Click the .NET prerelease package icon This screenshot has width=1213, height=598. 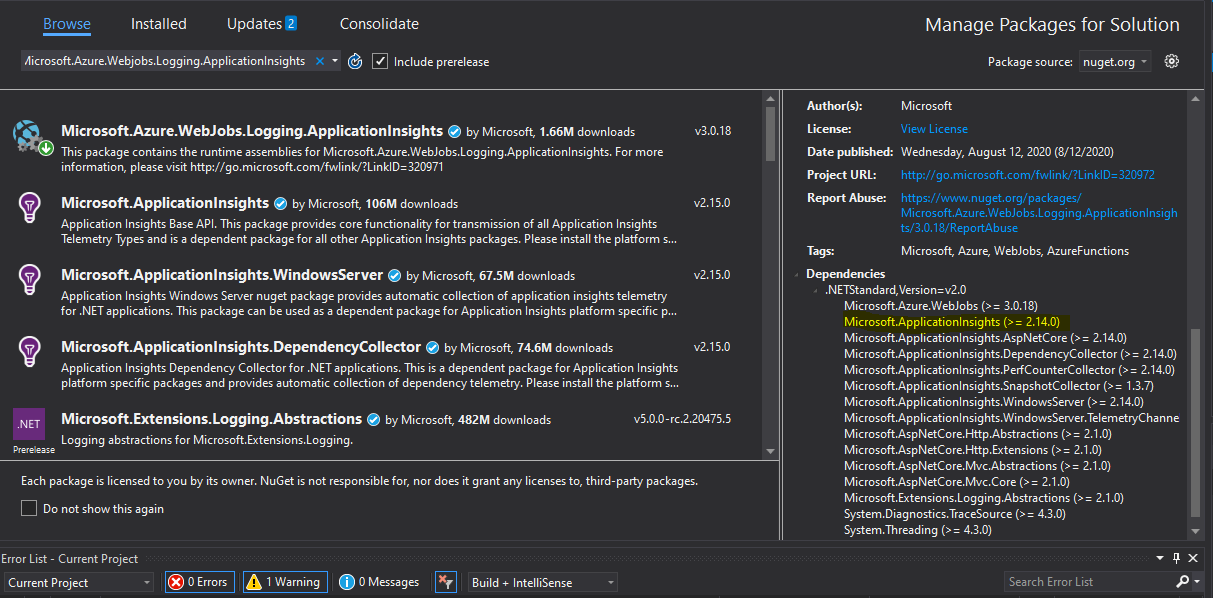(30, 424)
